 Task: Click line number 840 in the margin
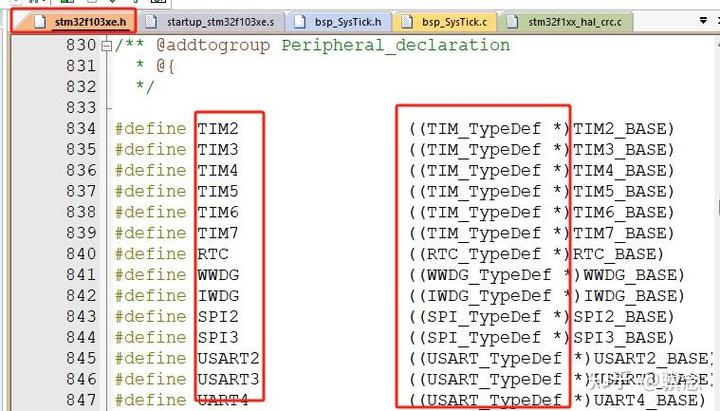click(81, 254)
